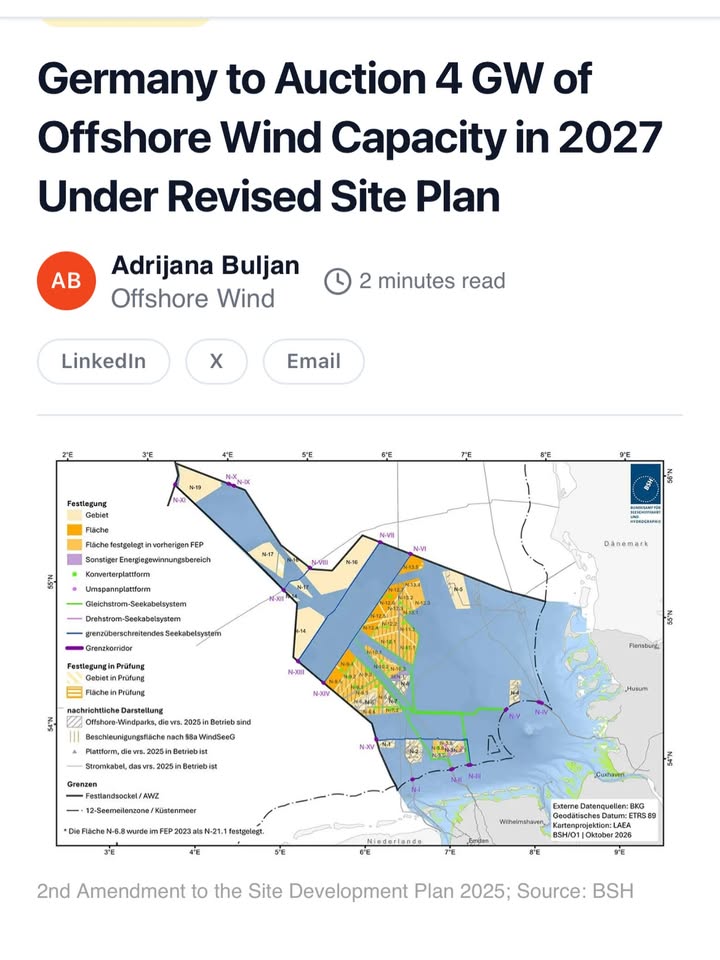The height and width of the screenshot is (960, 720).
Task: Click the Fläche orange legend swatch
Action: pos(75,530)
